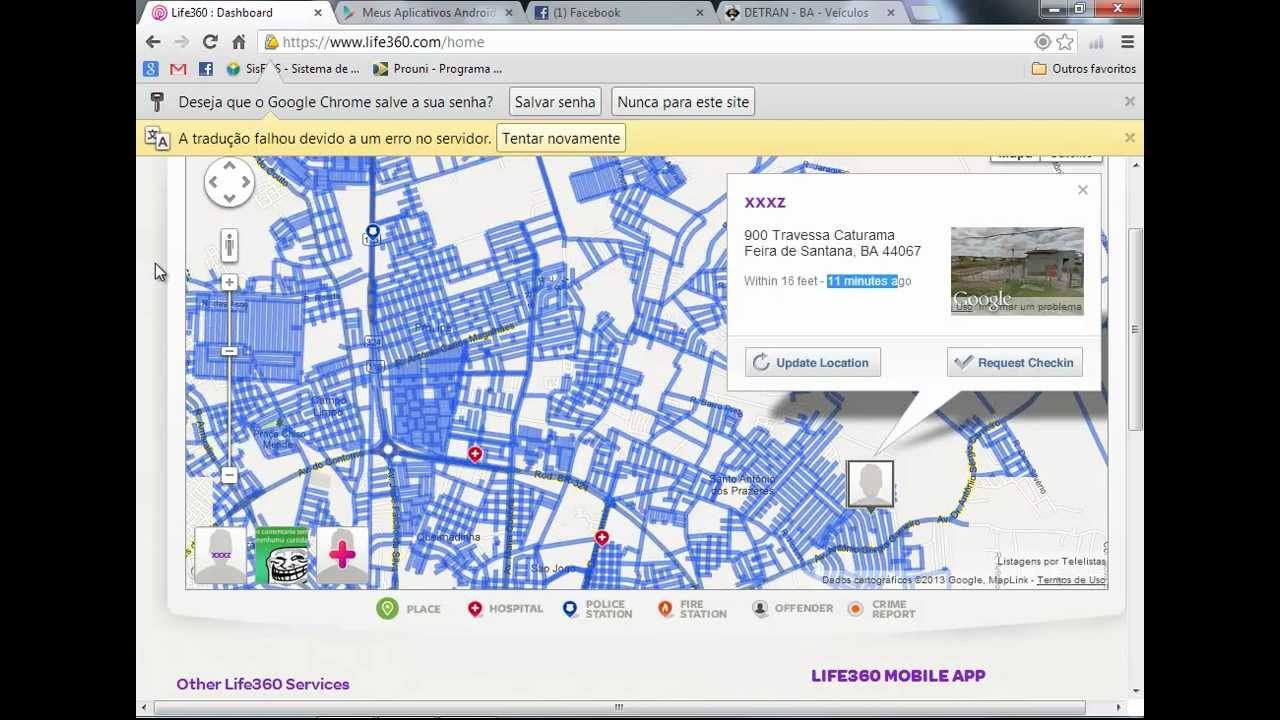The height and width of the screenshot is (720, 1280).
Task: Click the translate icon in the yellow bar
Action: pyautogui.click(x=157, y=138)
